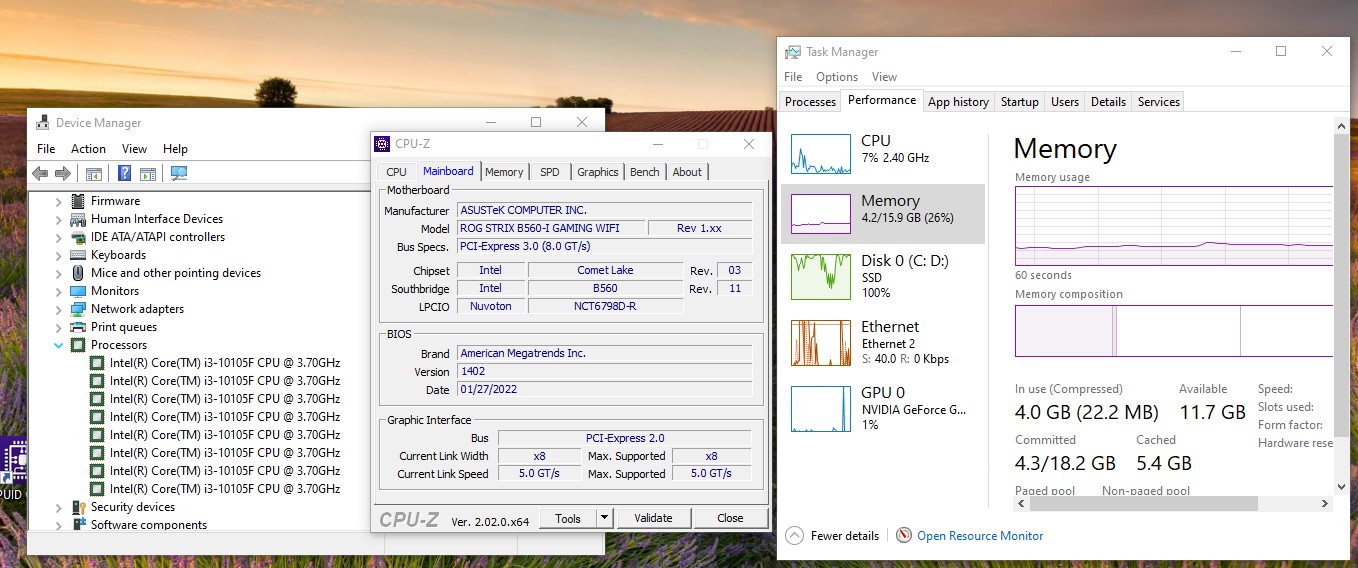Viewport: 1358px width, 568px height.
Task: Click the Open Resource Monitor link
Action: click(x=979, y=536)
